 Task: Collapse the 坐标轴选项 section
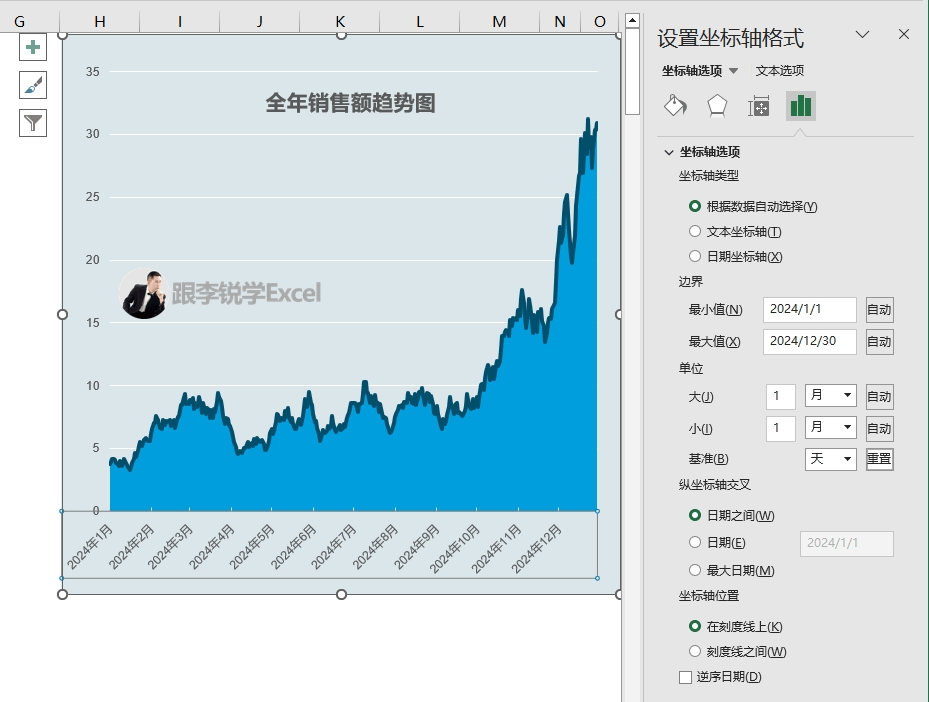pyautogui.click(x=669, y=153)
